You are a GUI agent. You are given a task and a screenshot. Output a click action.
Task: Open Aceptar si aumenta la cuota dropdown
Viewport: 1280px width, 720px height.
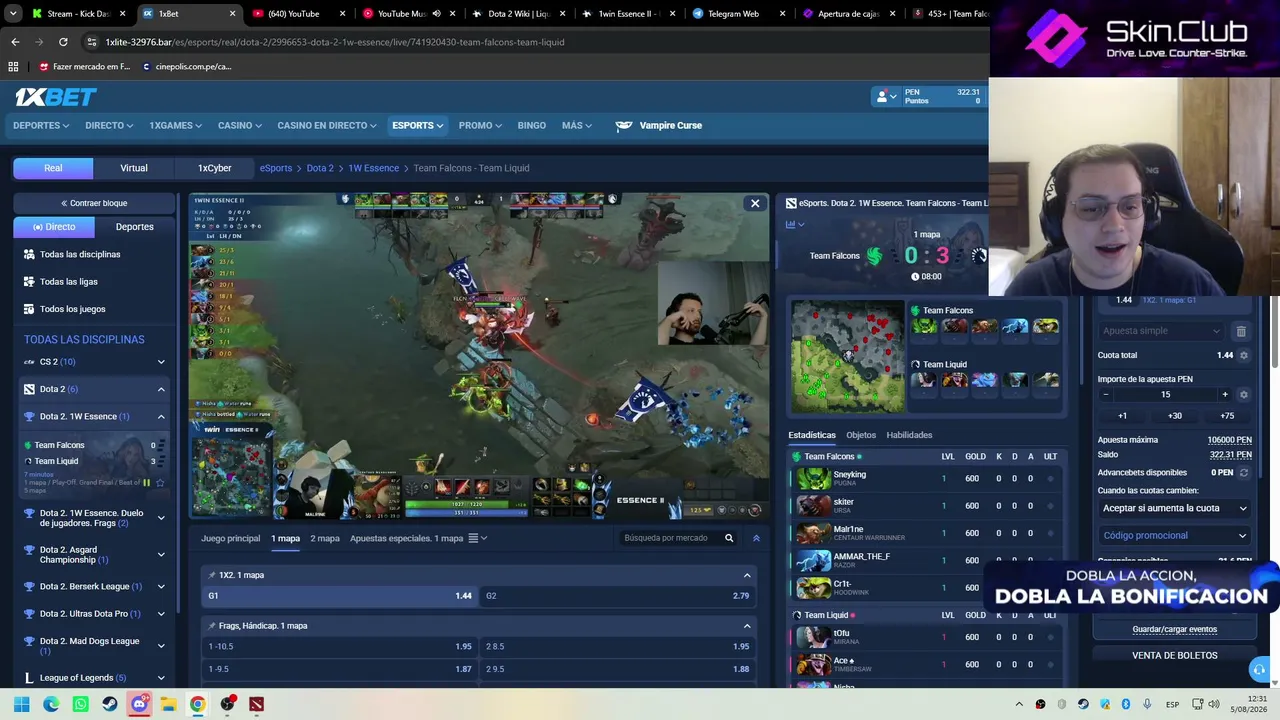click(x=1174, y=508)
